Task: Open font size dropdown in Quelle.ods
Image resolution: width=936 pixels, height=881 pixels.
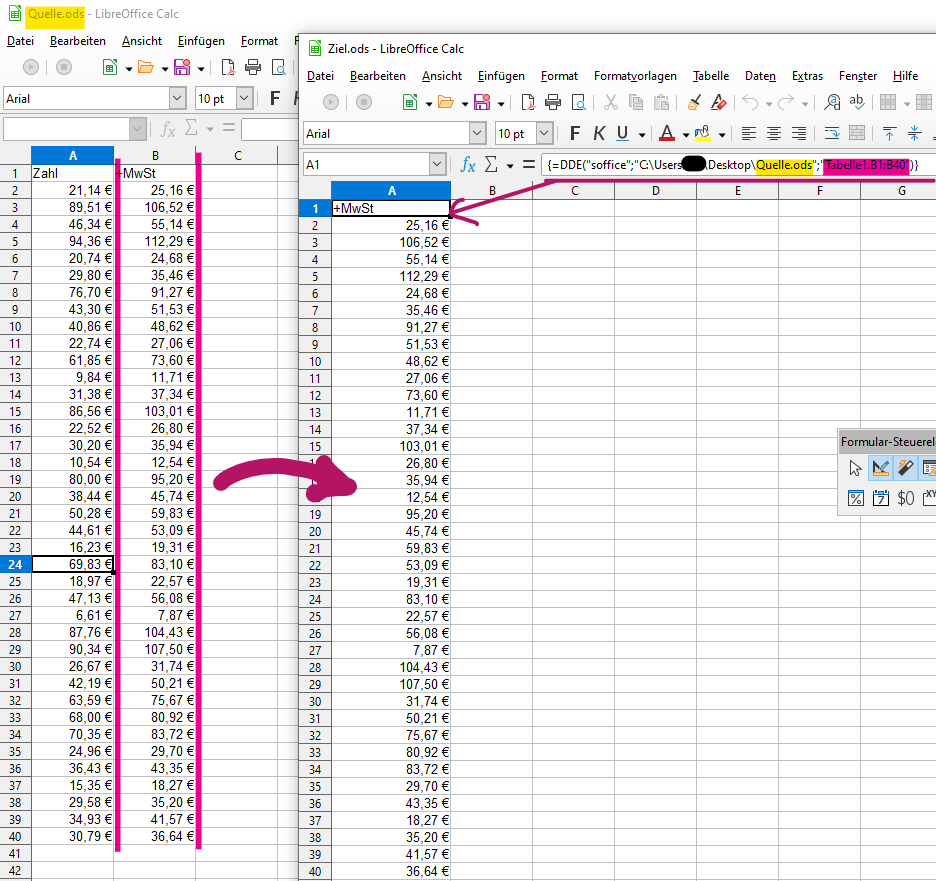Action: [244, 98]
